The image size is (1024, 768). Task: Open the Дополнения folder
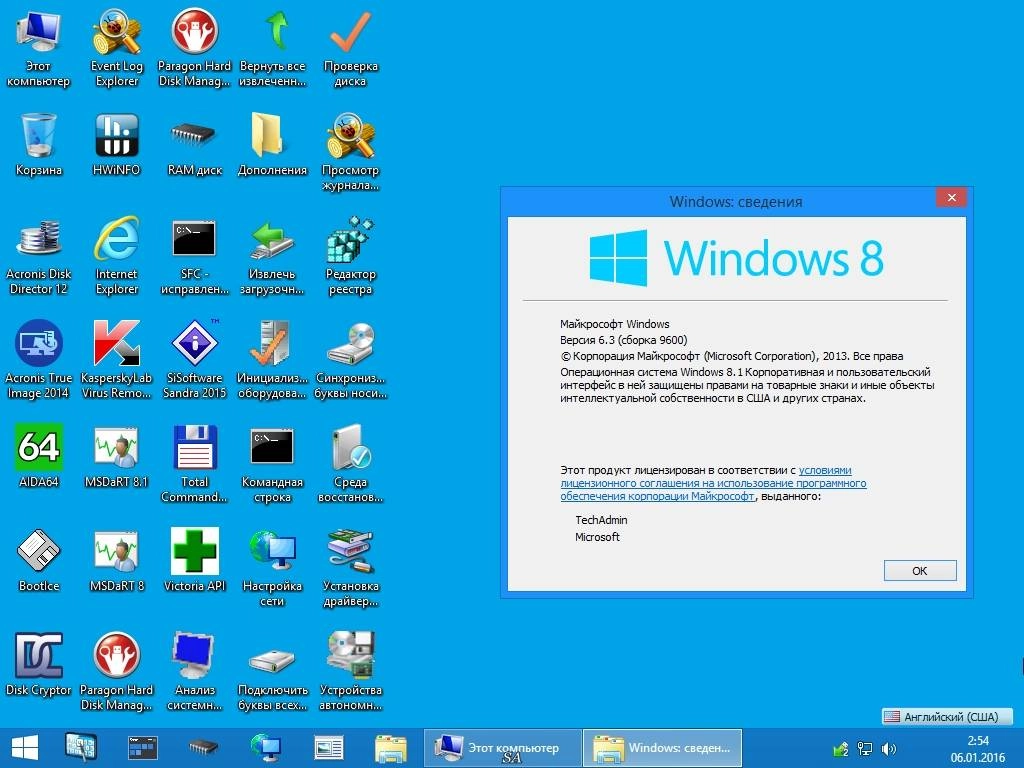click(272, 144)
